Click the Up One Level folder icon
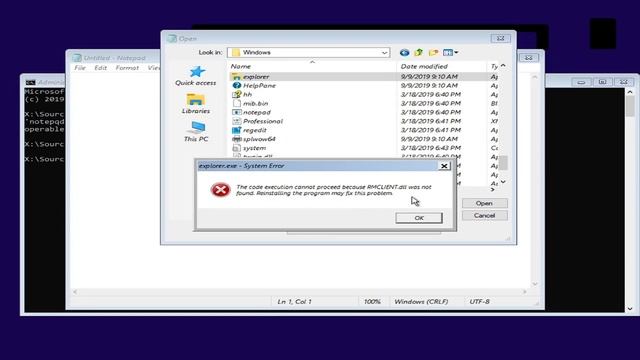The width and height of the screenshot is (640, 360). pyautogui.click(x=418, y=53)
